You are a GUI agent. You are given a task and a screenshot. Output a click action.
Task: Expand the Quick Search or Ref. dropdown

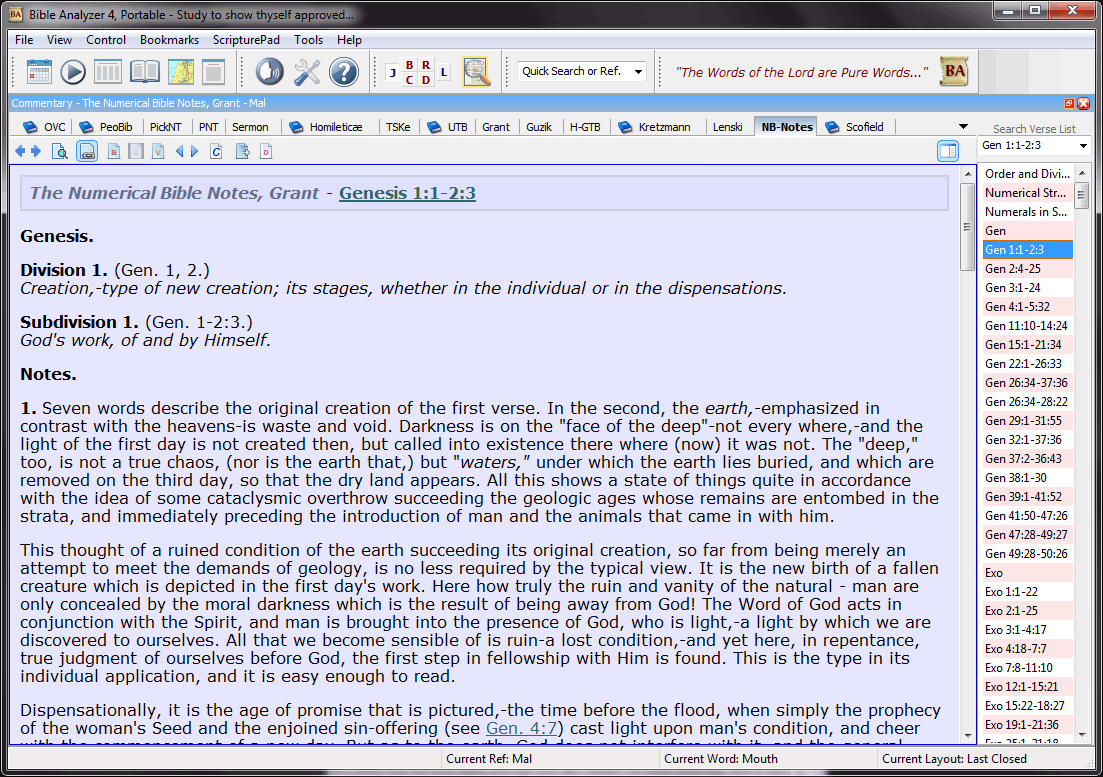point(639,72)
